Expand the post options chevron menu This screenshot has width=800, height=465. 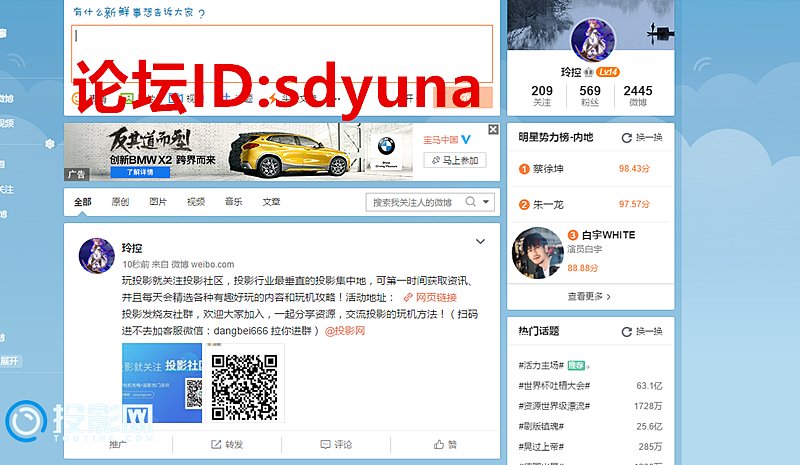point(480,241)
